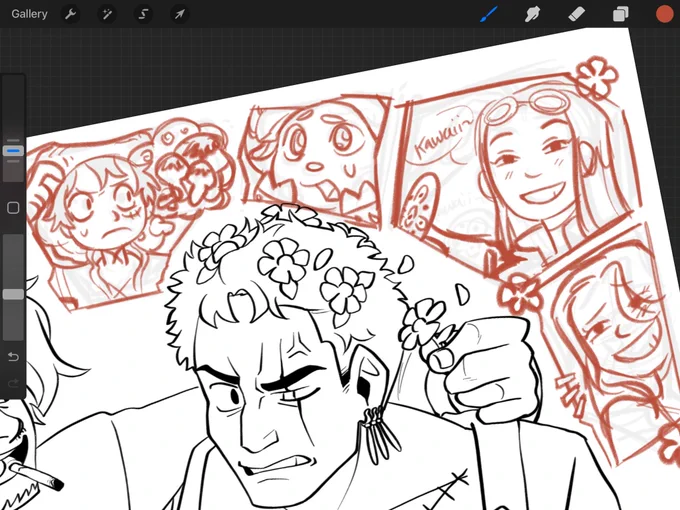Activate the Selection tool
The height and width of the screenshot is (510, 680).
[143, 14]
